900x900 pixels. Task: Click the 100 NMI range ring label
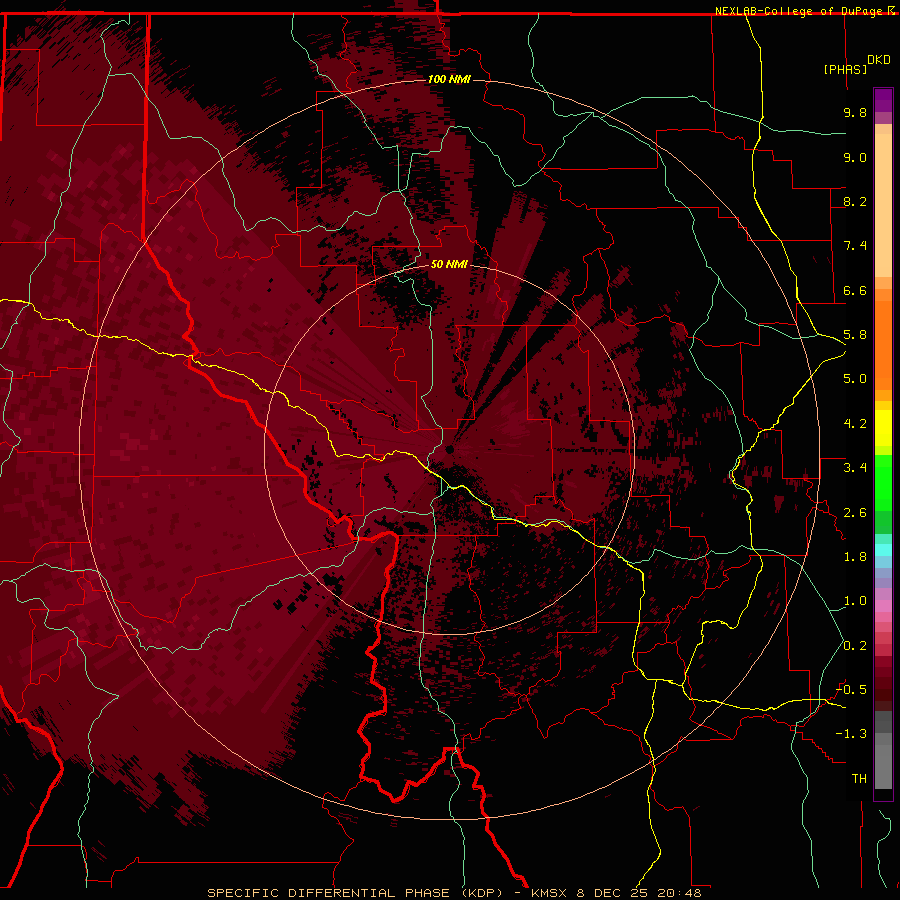point(449,79)
